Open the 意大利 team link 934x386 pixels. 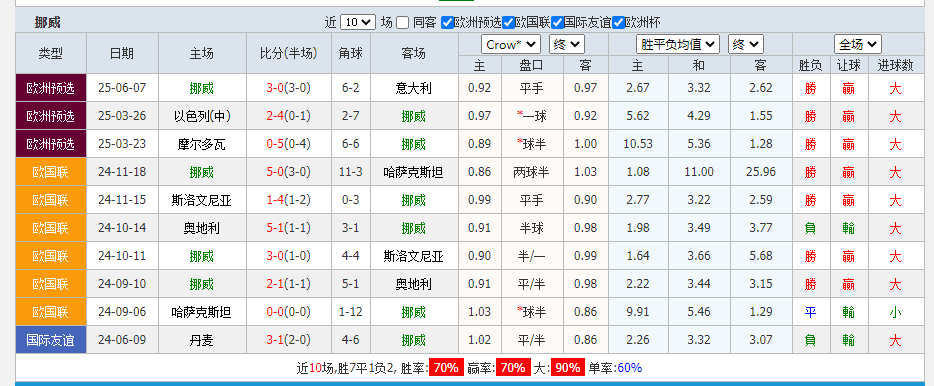pos(414,89)
